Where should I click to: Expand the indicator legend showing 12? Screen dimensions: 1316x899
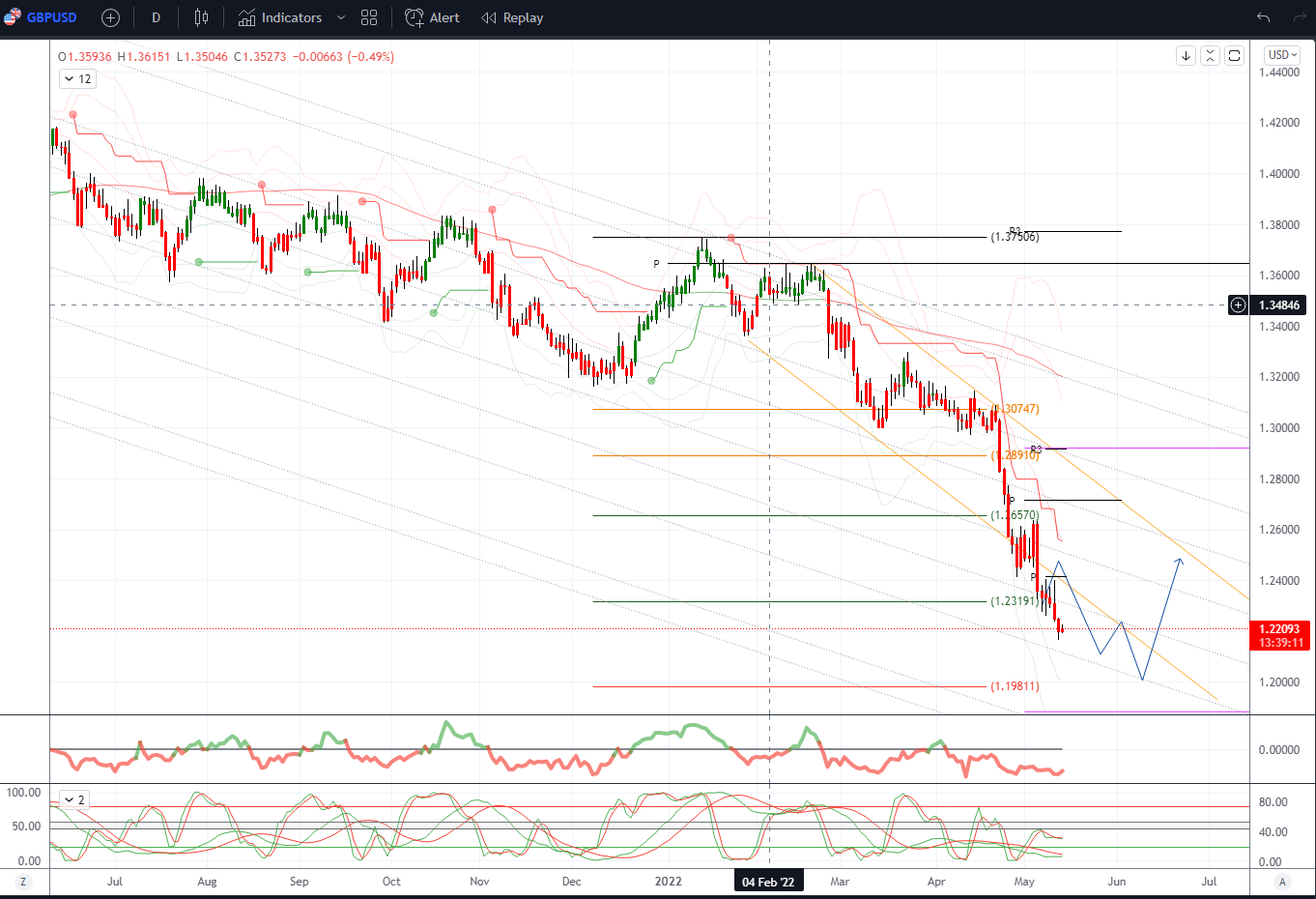click(77, 79)
